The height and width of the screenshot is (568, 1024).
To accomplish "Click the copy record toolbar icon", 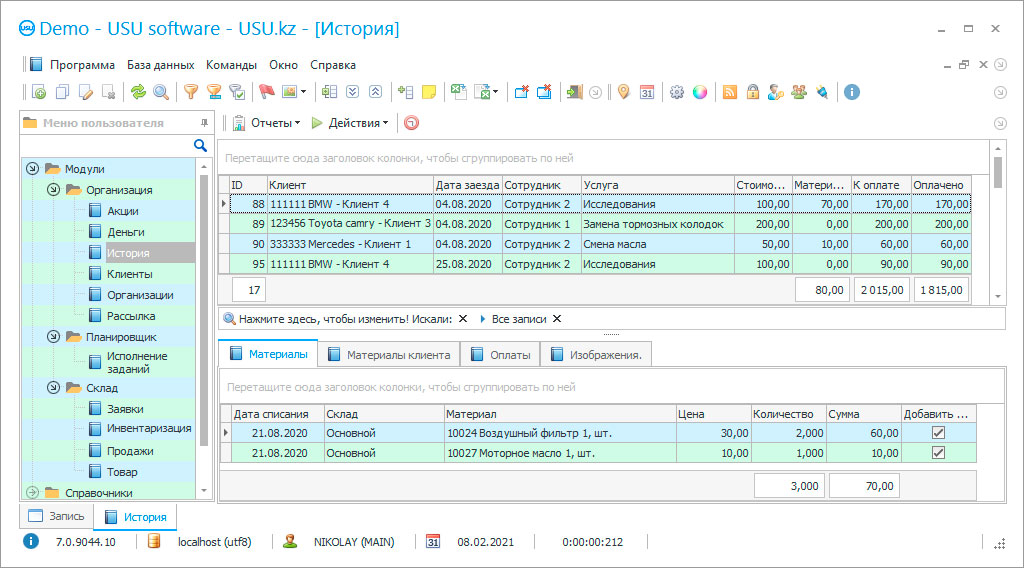I will (x=62, y=92).
